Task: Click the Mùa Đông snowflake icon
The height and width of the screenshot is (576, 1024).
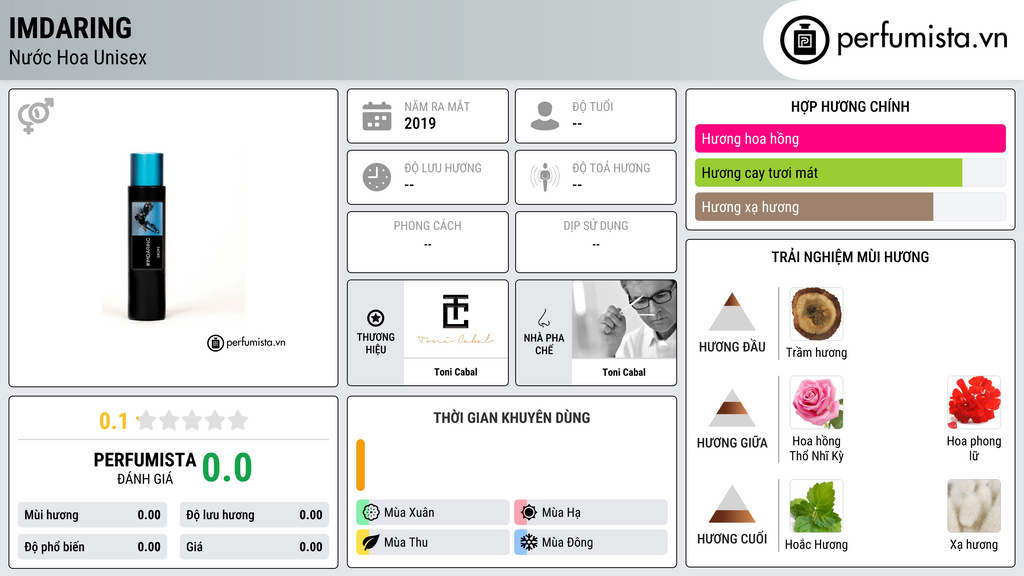Action: coord(529,542)
